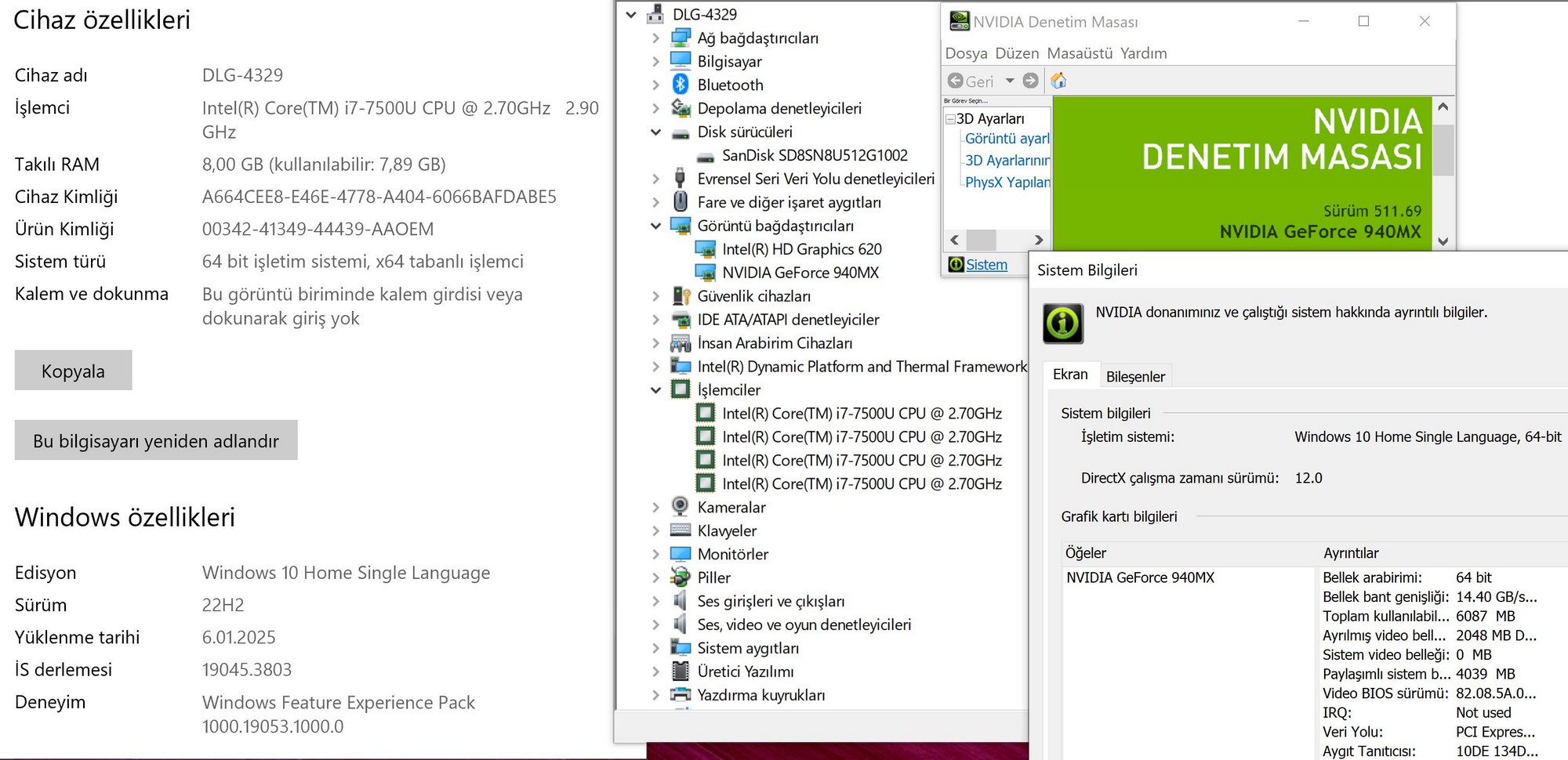Collapse the İşlemciler processors node

click(x=656, y=390)
